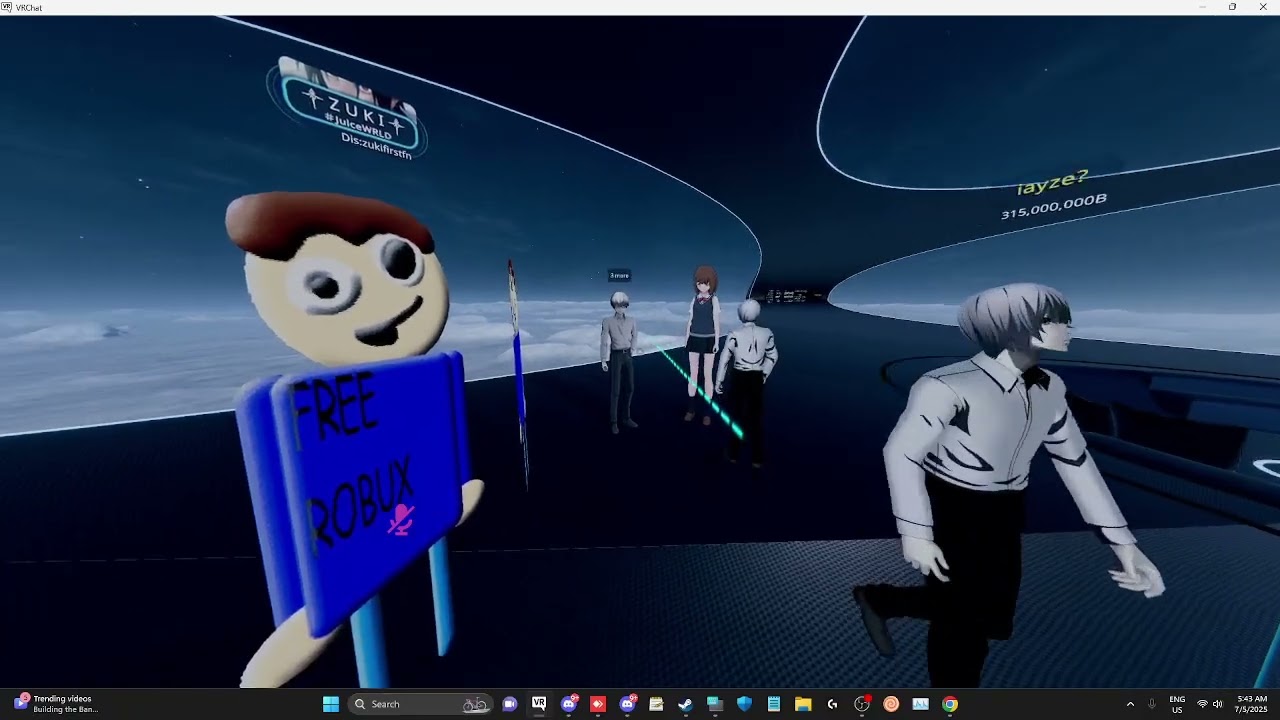The image size is (1280, 720).
Task: Open the blue notepad document icon
Action: 773,704
